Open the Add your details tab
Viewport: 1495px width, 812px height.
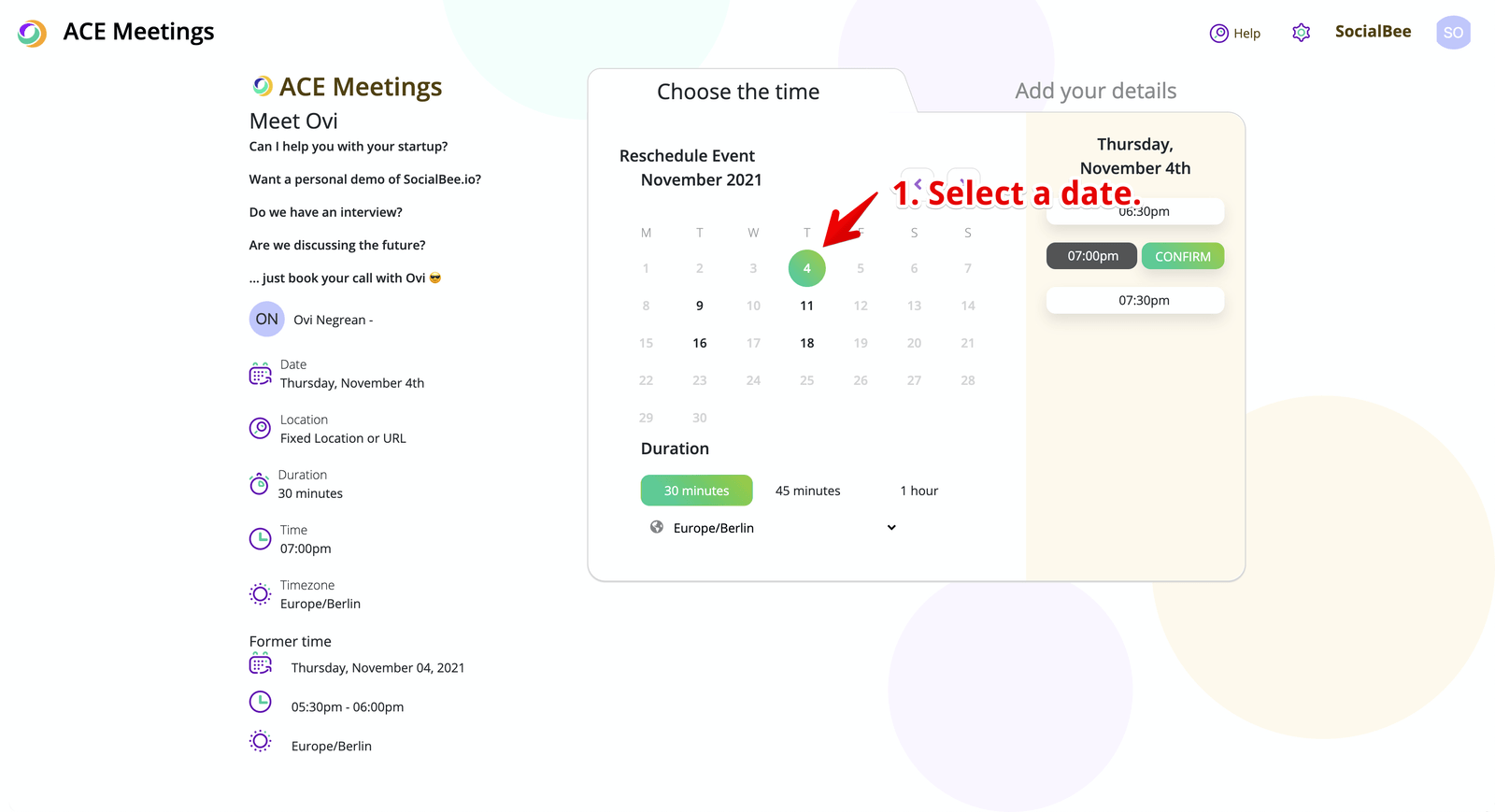(x=1095, y=92)
